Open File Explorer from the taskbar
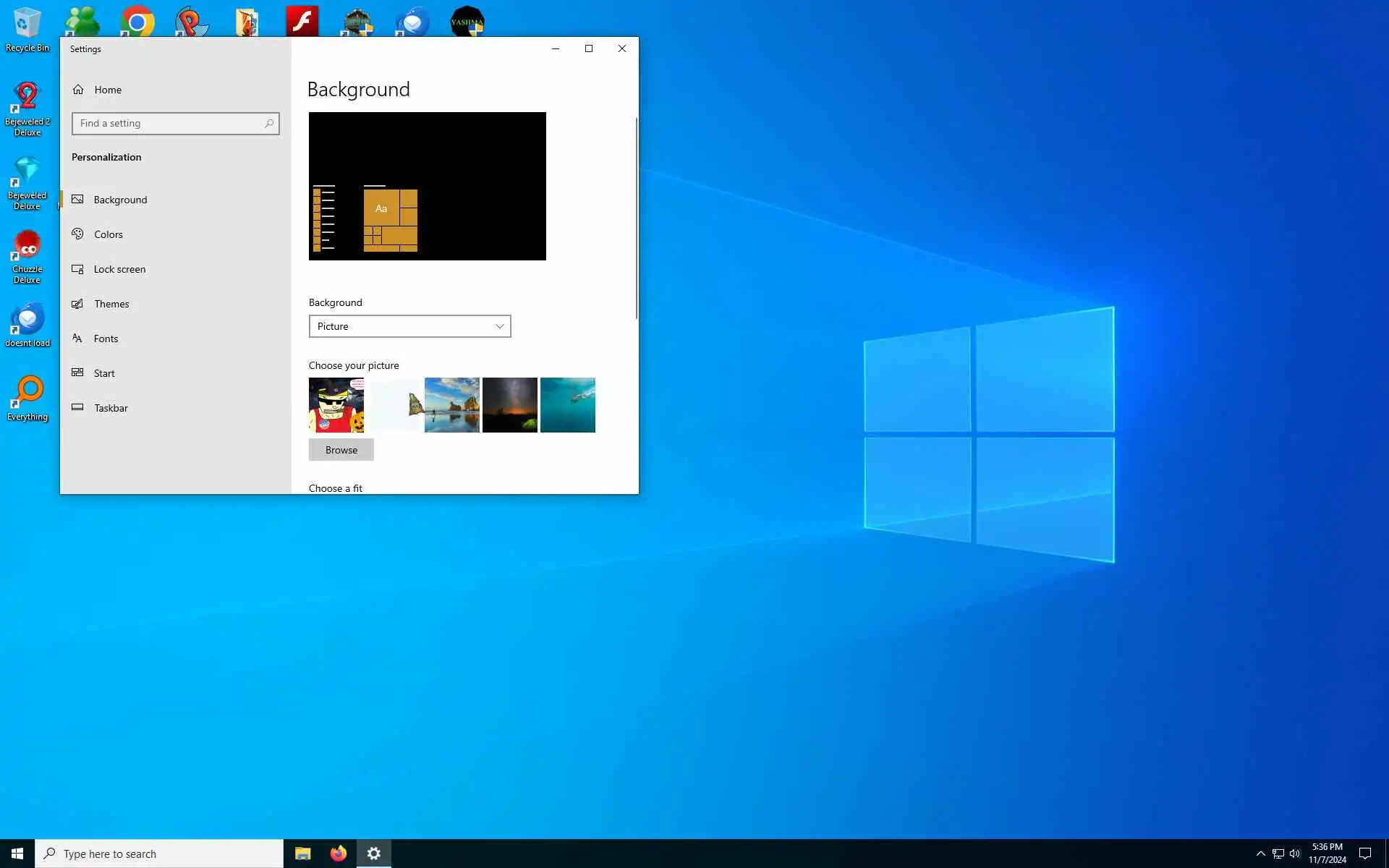The height and width of the screenshot is (868, 1389). pyautogui.click(x=302, y=854)
